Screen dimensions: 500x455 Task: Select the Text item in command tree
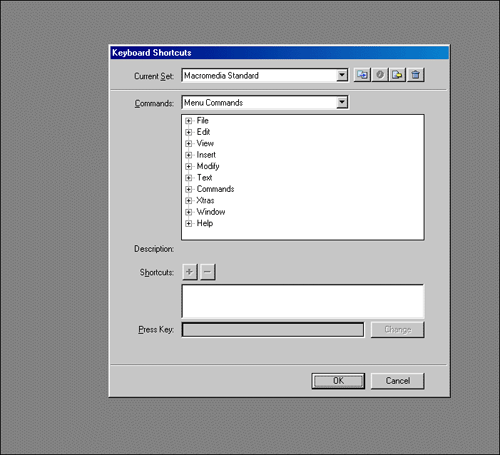[x=204, y=178]
